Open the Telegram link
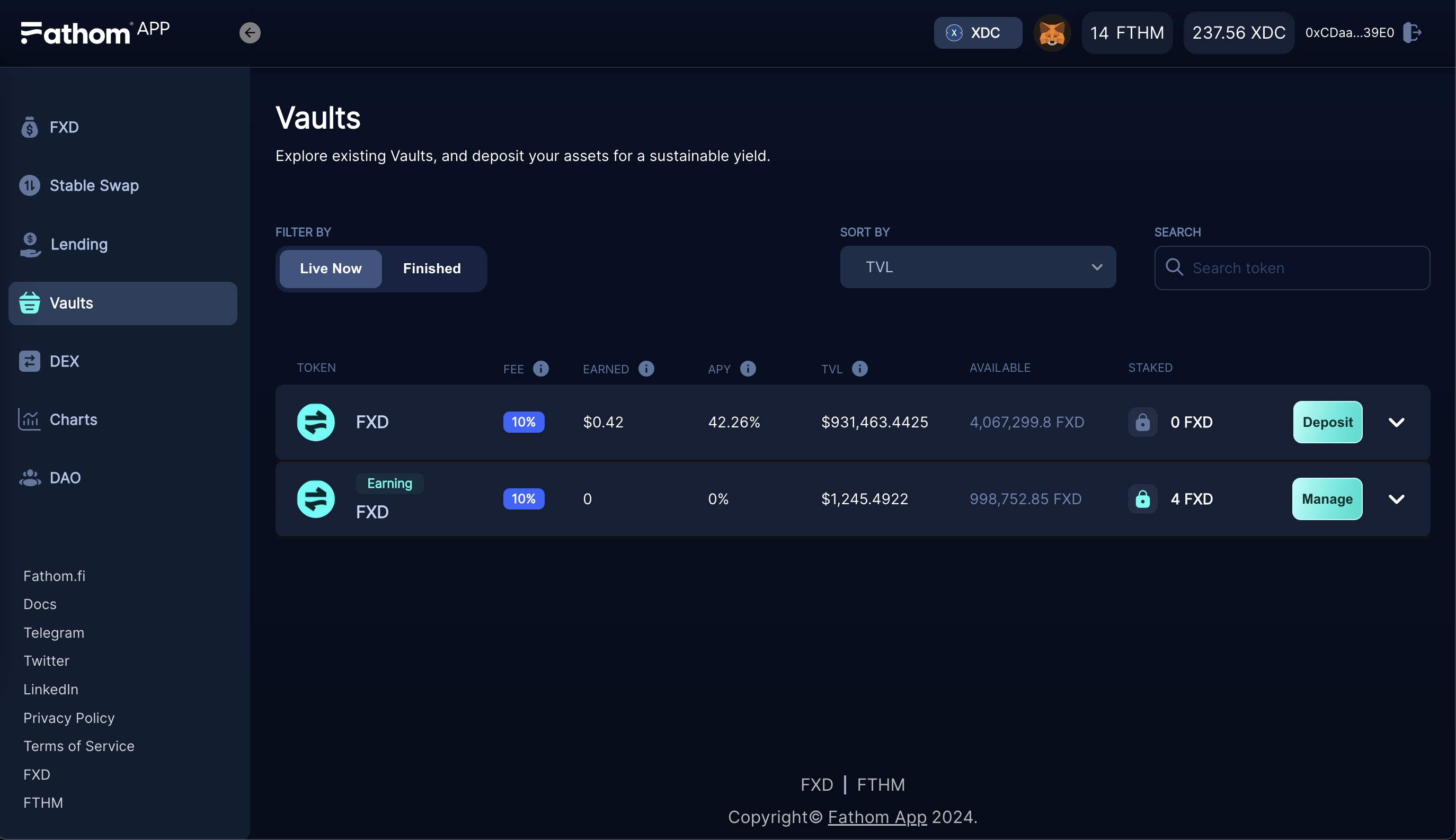1456x840 pixels. 54,633
